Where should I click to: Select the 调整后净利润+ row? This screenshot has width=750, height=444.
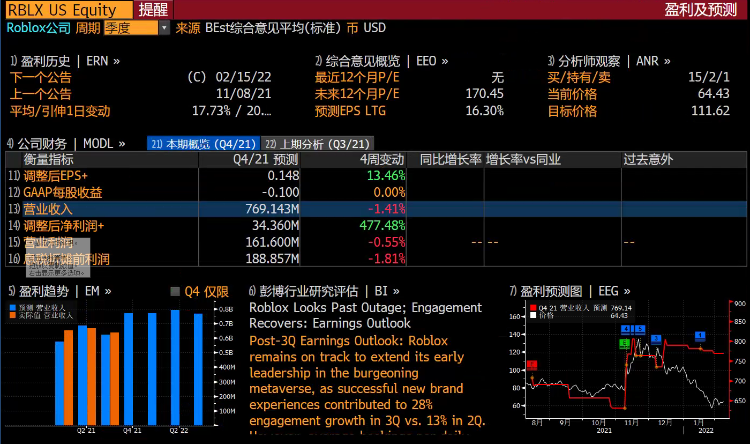(x=375, y=225)
